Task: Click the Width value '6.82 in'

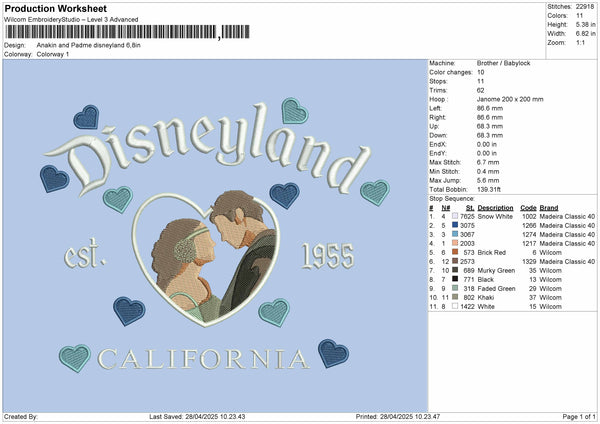Action: pyautogui.click(x=585, y=34)
